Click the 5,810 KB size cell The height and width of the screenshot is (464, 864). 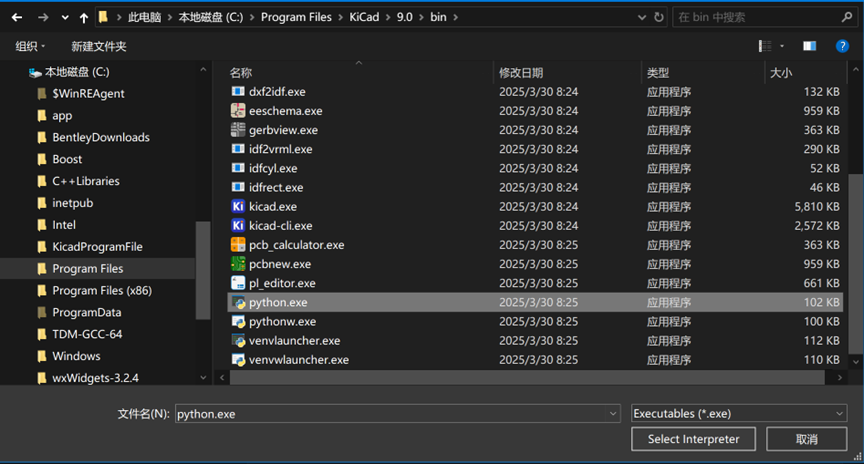[x=817, y=207]
